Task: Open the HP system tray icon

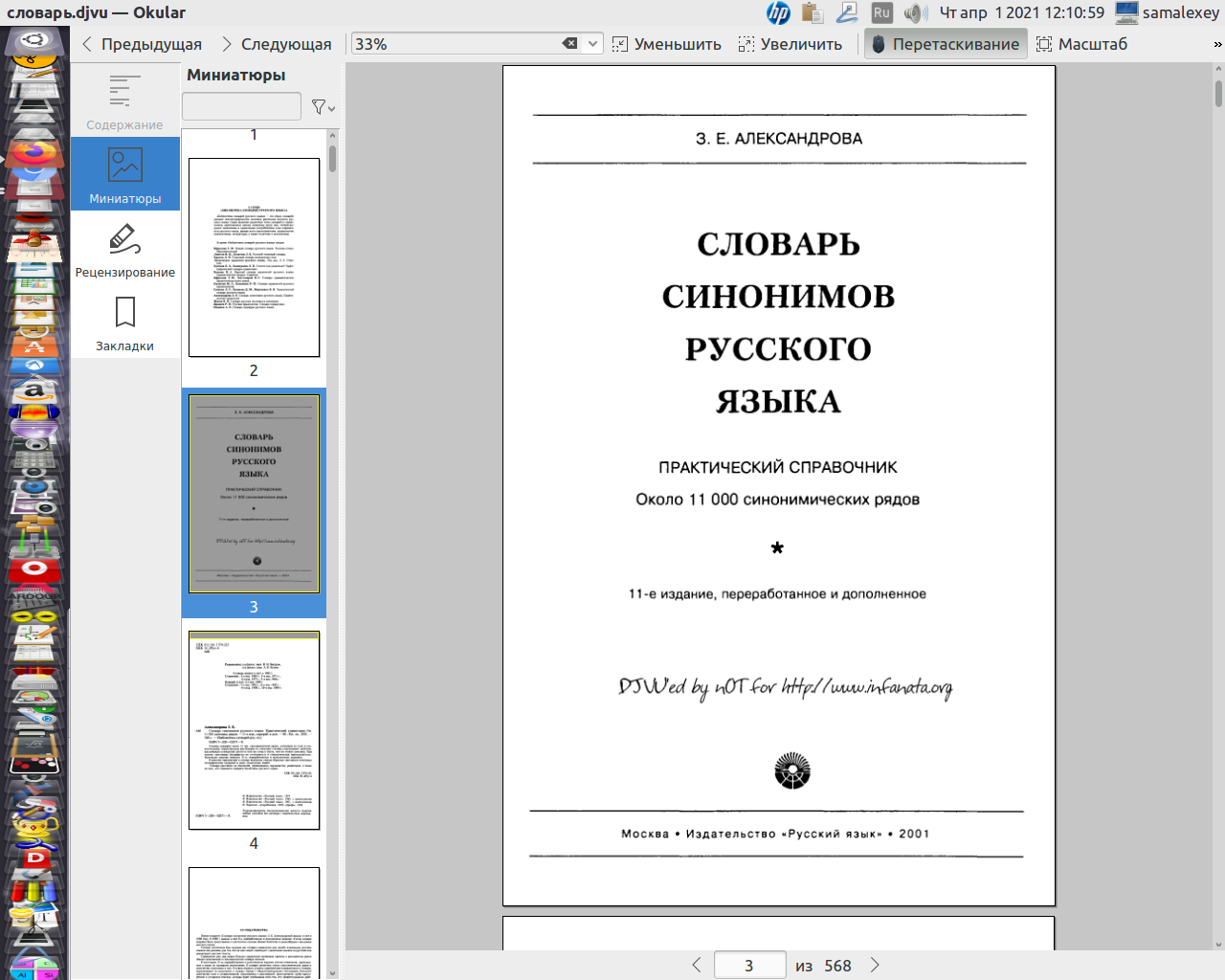Action: [779, 12]
